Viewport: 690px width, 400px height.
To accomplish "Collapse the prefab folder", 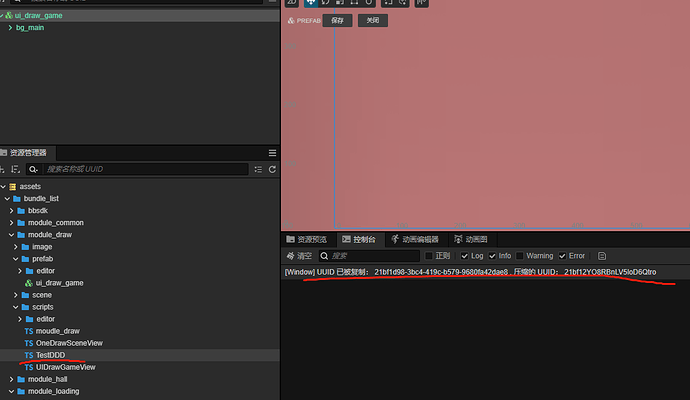I will pyautogui.click(x=16, y=259).
